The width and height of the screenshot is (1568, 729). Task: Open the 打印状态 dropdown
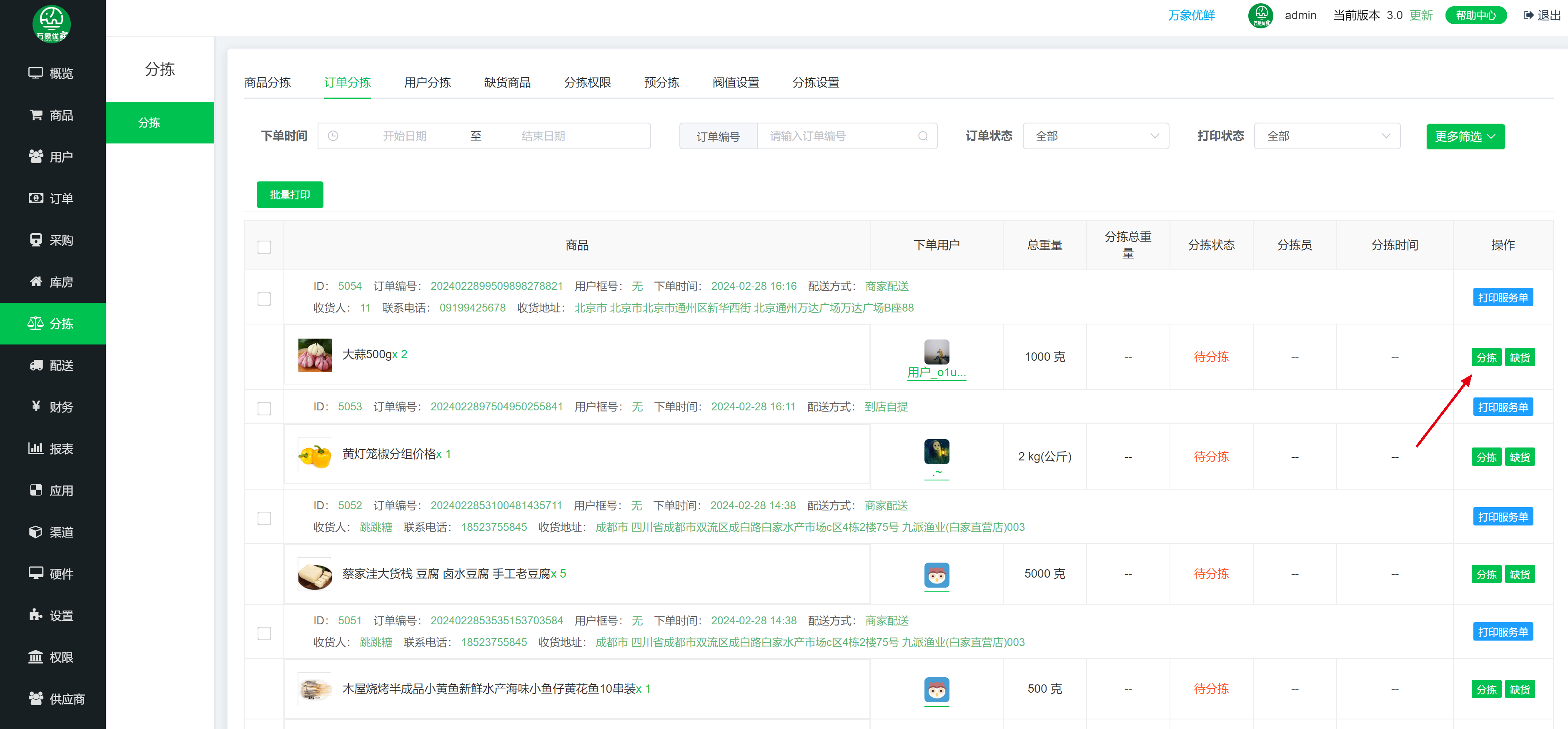1326,136
